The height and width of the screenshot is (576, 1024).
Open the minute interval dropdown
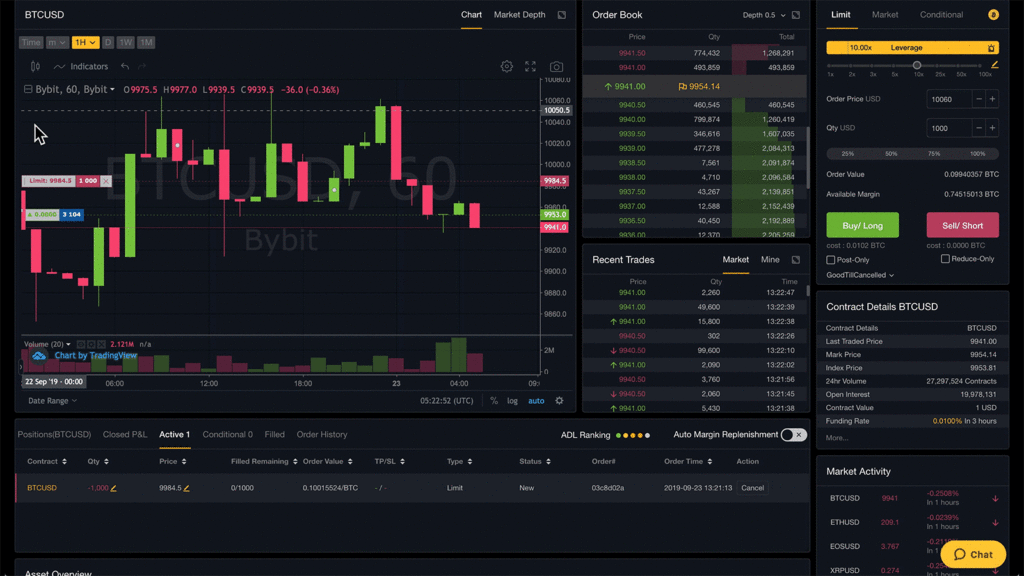pyautogui.click(x=57, y=42)
